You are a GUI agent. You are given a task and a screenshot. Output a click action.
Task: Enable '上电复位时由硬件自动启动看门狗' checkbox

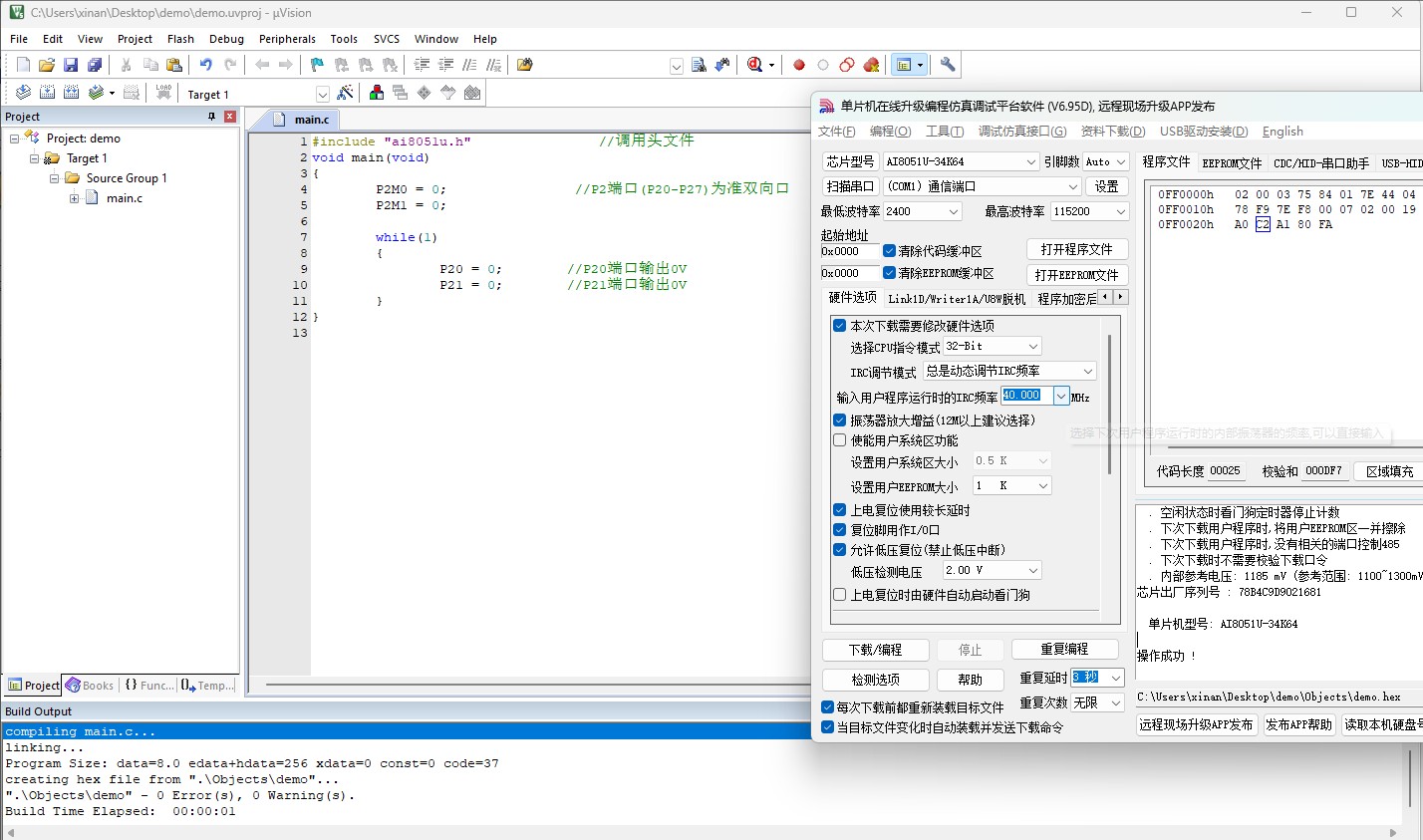click(x=839, y=595)
